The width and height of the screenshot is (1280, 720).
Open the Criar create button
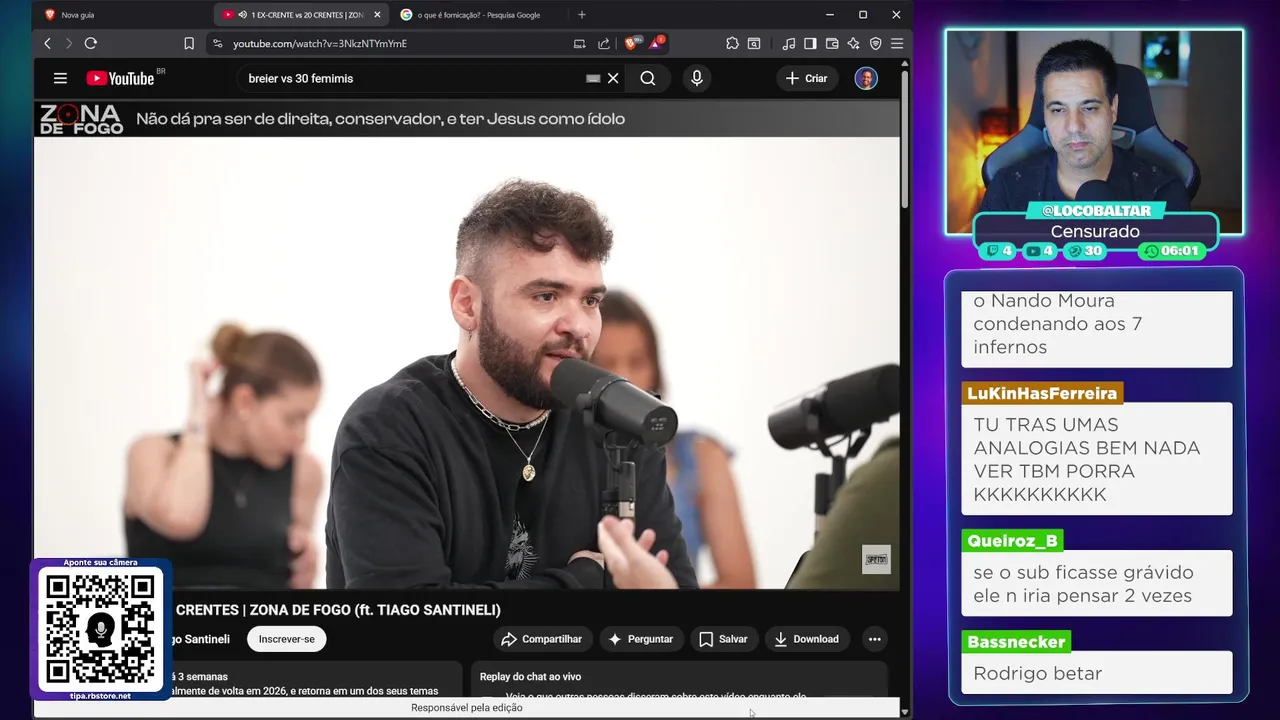click(x=807, y=78)
